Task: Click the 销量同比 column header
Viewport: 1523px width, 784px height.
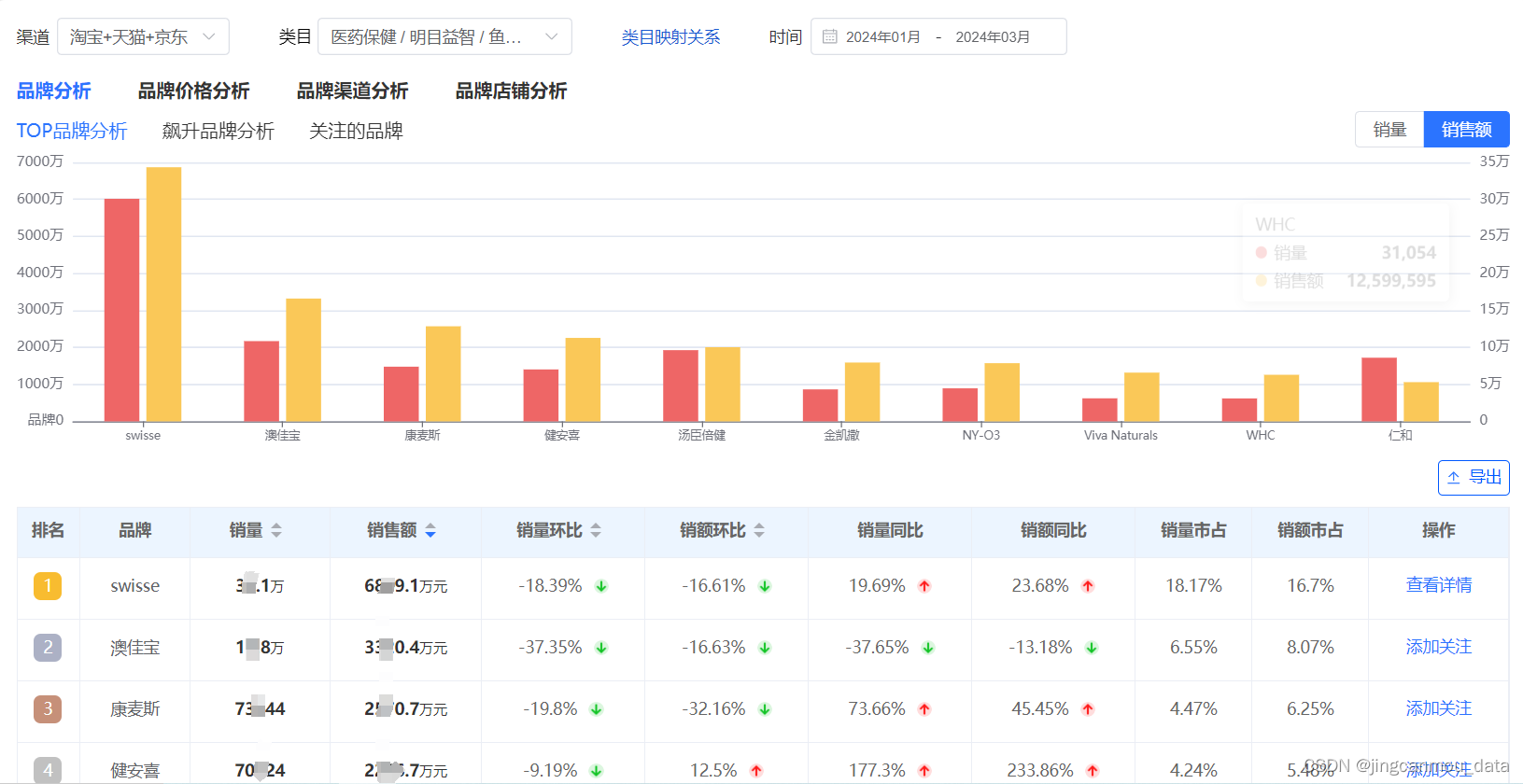Action: 890,530
